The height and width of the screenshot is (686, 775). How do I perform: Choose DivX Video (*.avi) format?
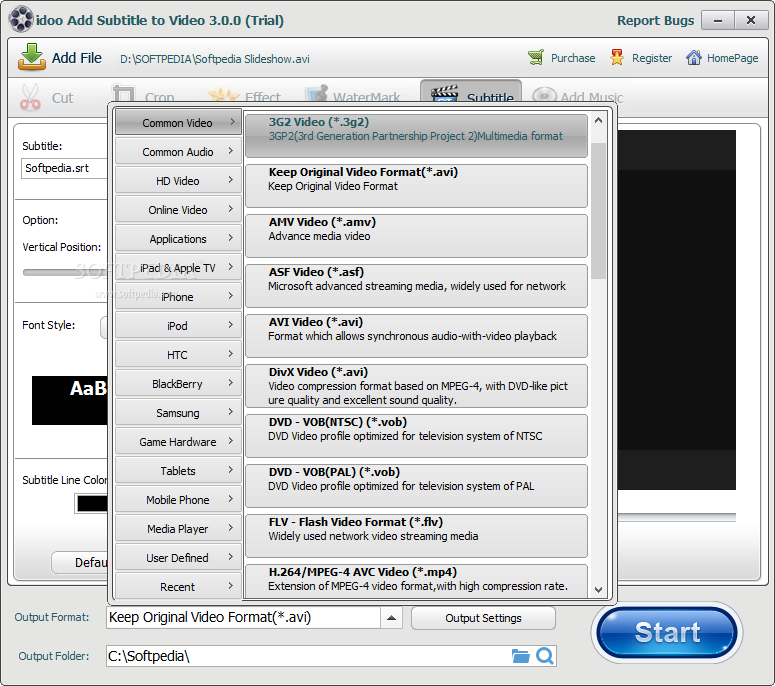pyautogui.click(x=417, y=386)
